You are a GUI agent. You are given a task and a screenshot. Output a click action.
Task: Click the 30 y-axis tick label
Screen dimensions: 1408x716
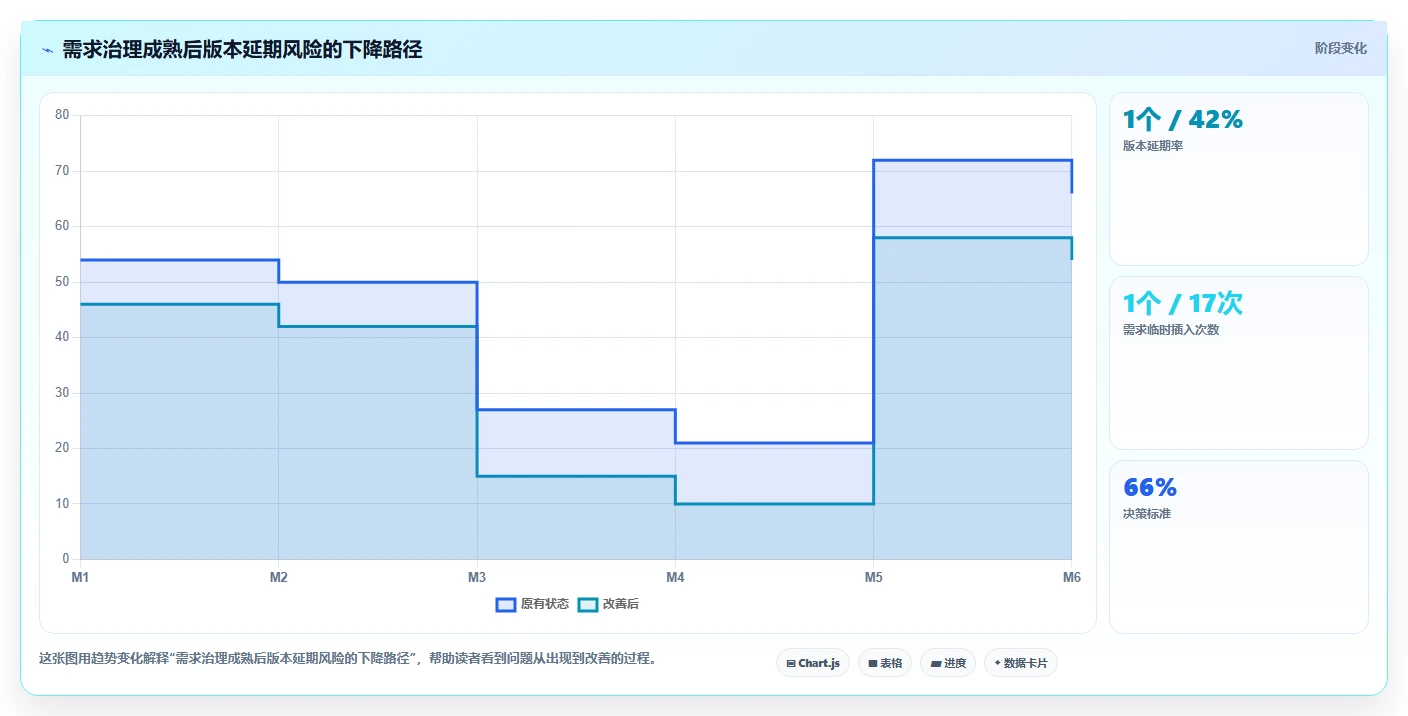coord(62,393)
